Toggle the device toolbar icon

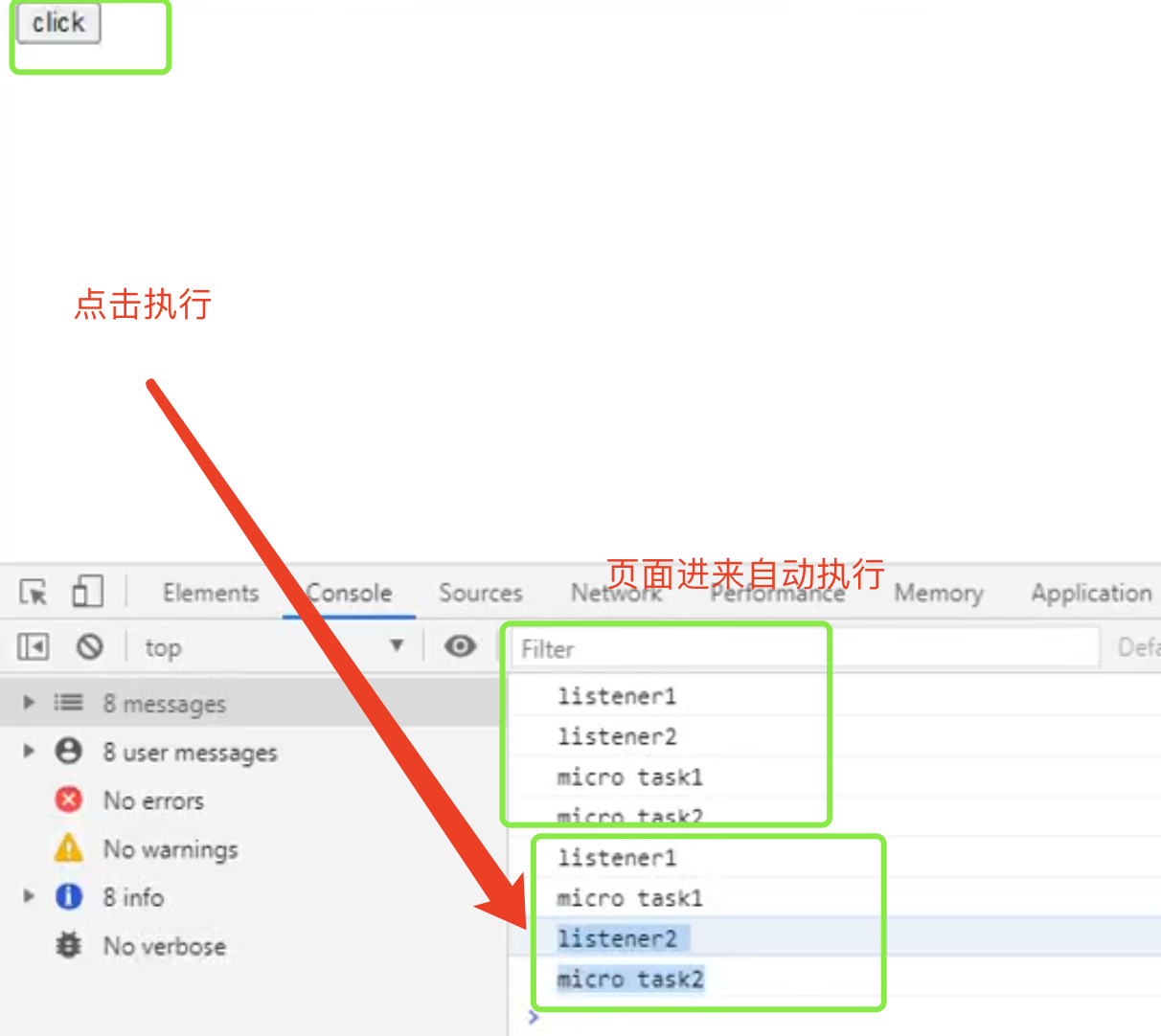87,592
